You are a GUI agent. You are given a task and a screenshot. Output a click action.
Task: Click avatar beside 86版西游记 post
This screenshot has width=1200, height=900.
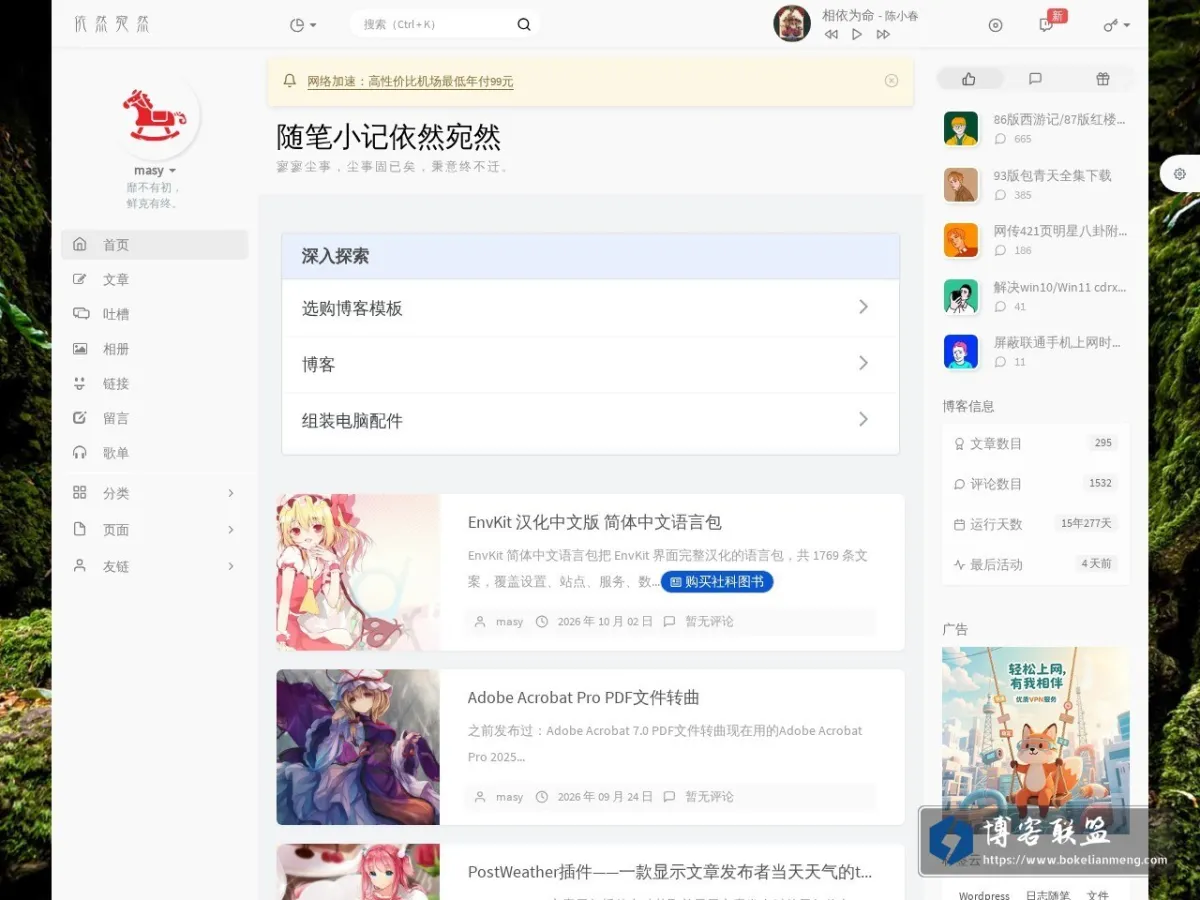pos(961,129)
